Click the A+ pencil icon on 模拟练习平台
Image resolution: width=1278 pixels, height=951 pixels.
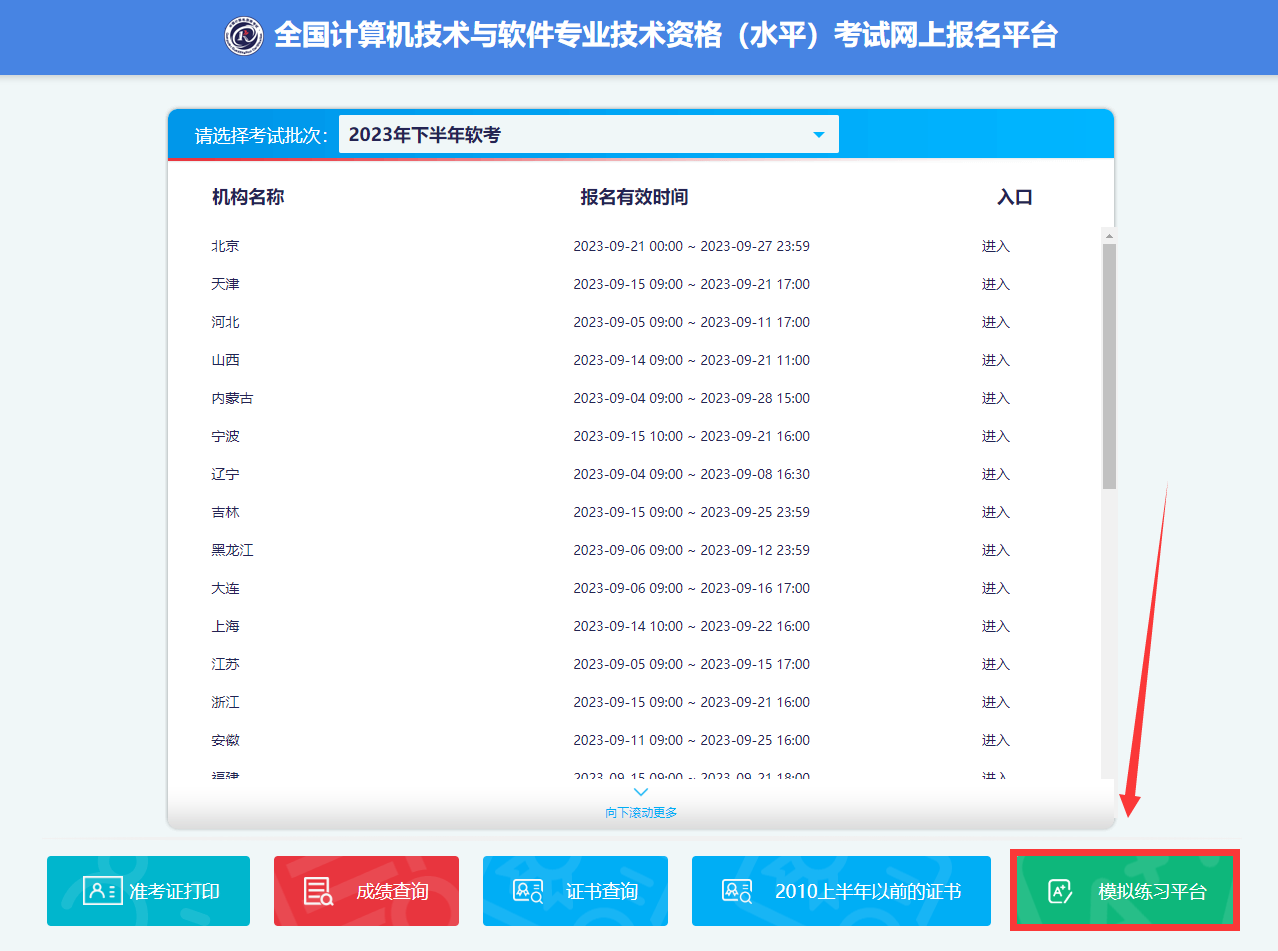tap(1060, 890)
